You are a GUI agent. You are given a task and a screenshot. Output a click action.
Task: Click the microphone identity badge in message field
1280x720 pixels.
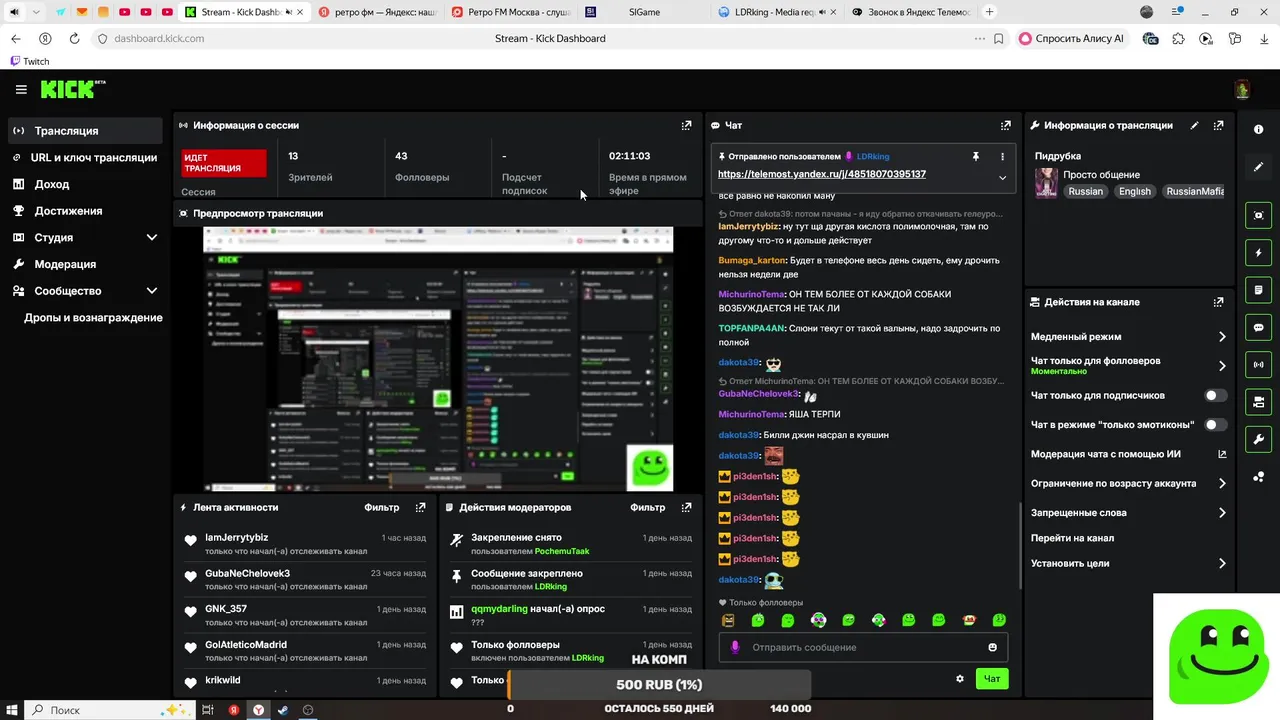point(735,648)
